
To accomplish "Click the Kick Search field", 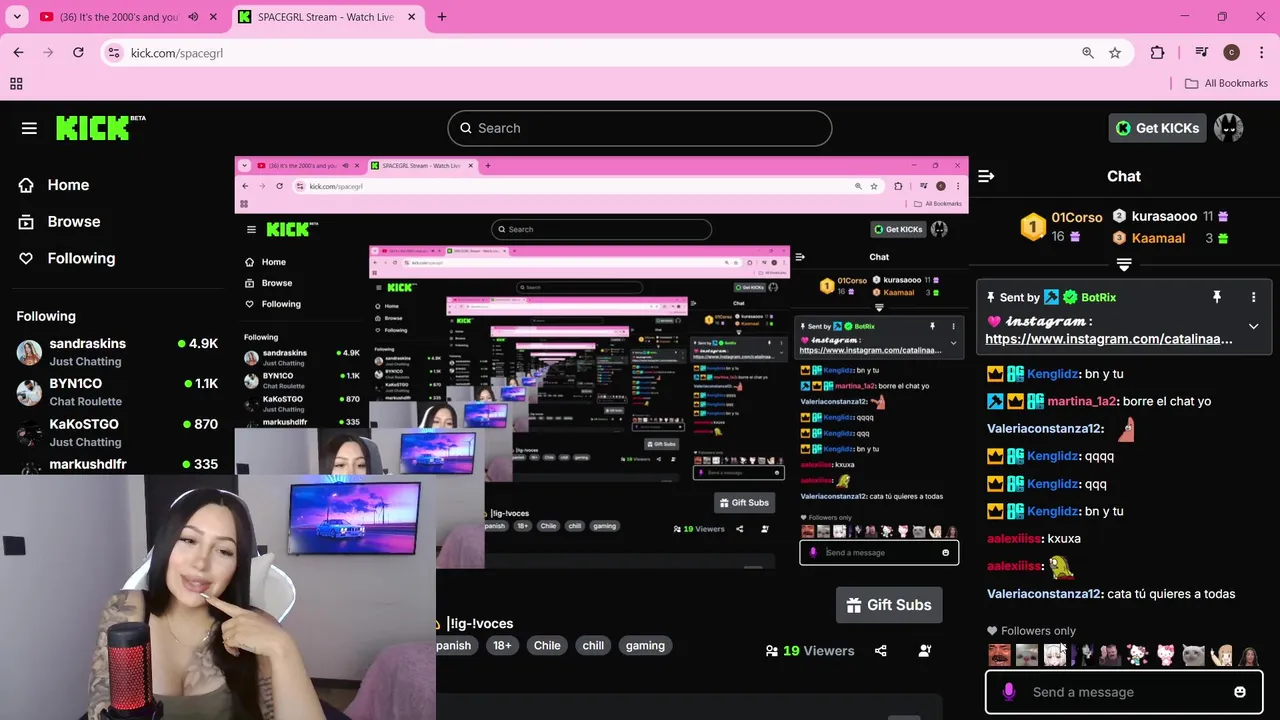I will 640,128.
